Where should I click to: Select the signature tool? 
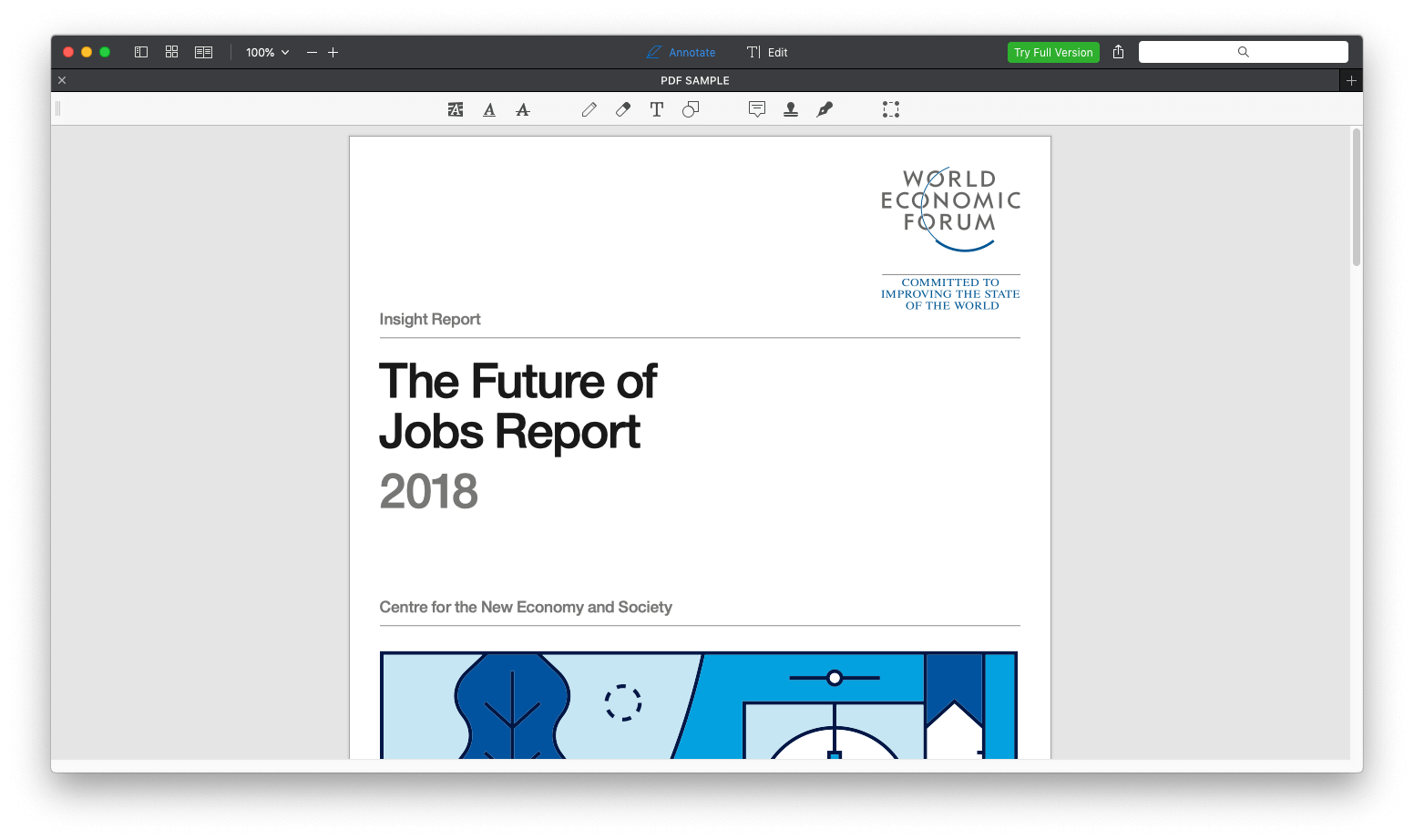tap(824, 109)
